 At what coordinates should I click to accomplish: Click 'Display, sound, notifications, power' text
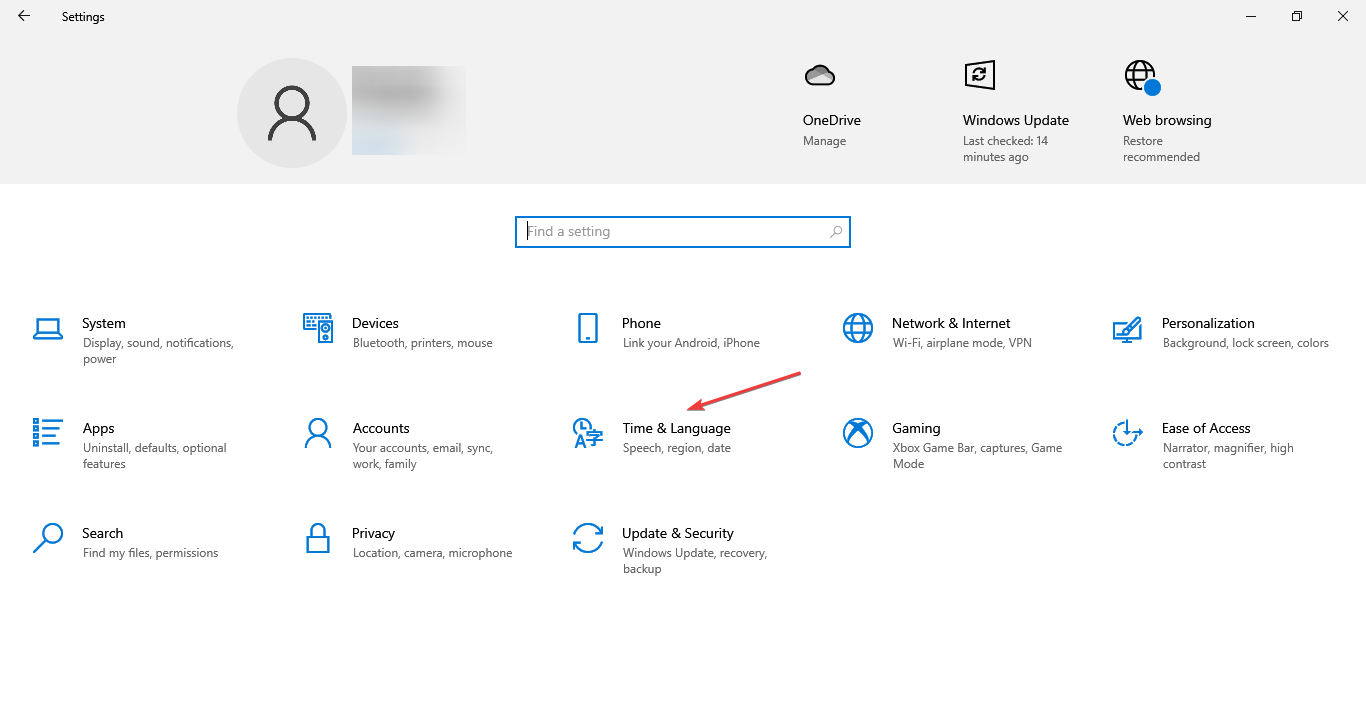[158, 351]
